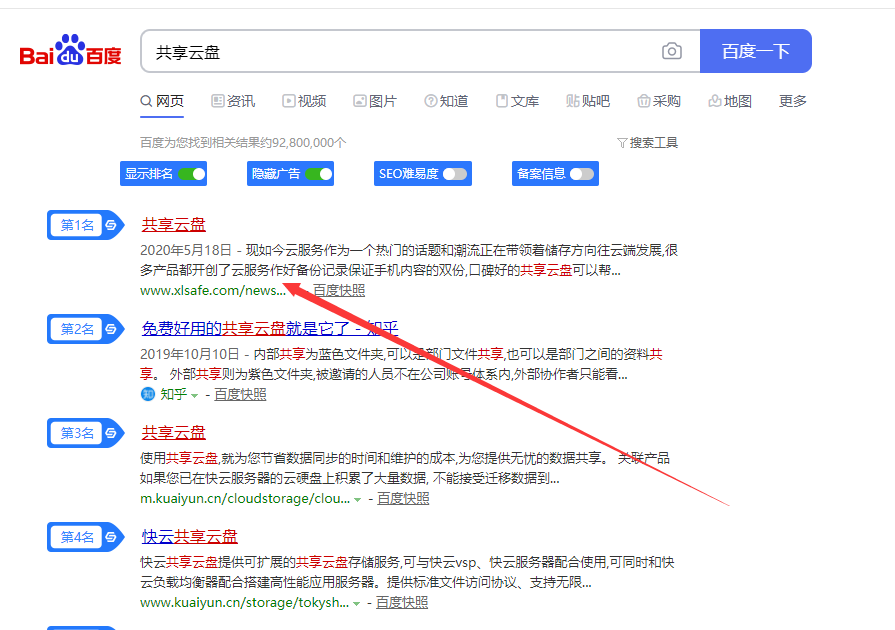Enable the SEO难易度 switch
Screen dimensions: 895x630
[455, 174]
